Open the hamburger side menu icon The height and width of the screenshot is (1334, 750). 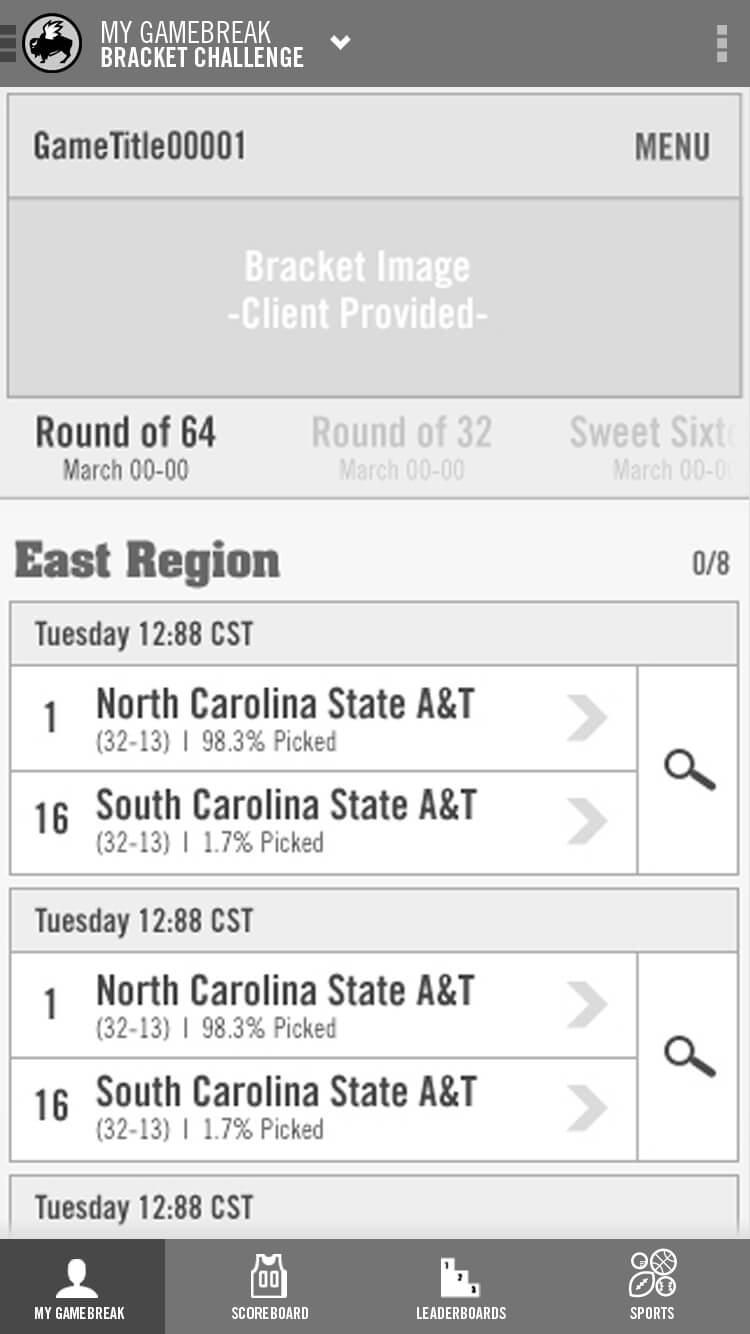coord(8,43)
